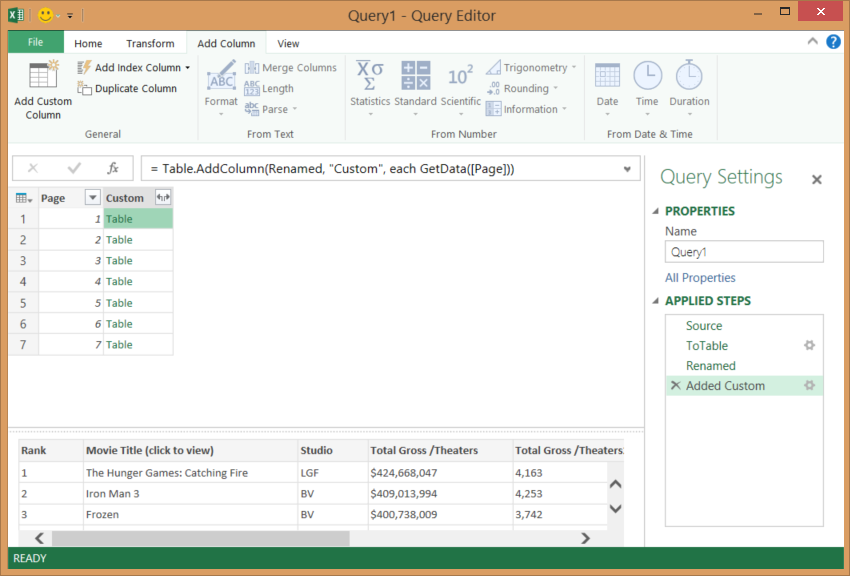
Task: Open the Add Index Column dropdown arrow
Action: tap(188, 68)
